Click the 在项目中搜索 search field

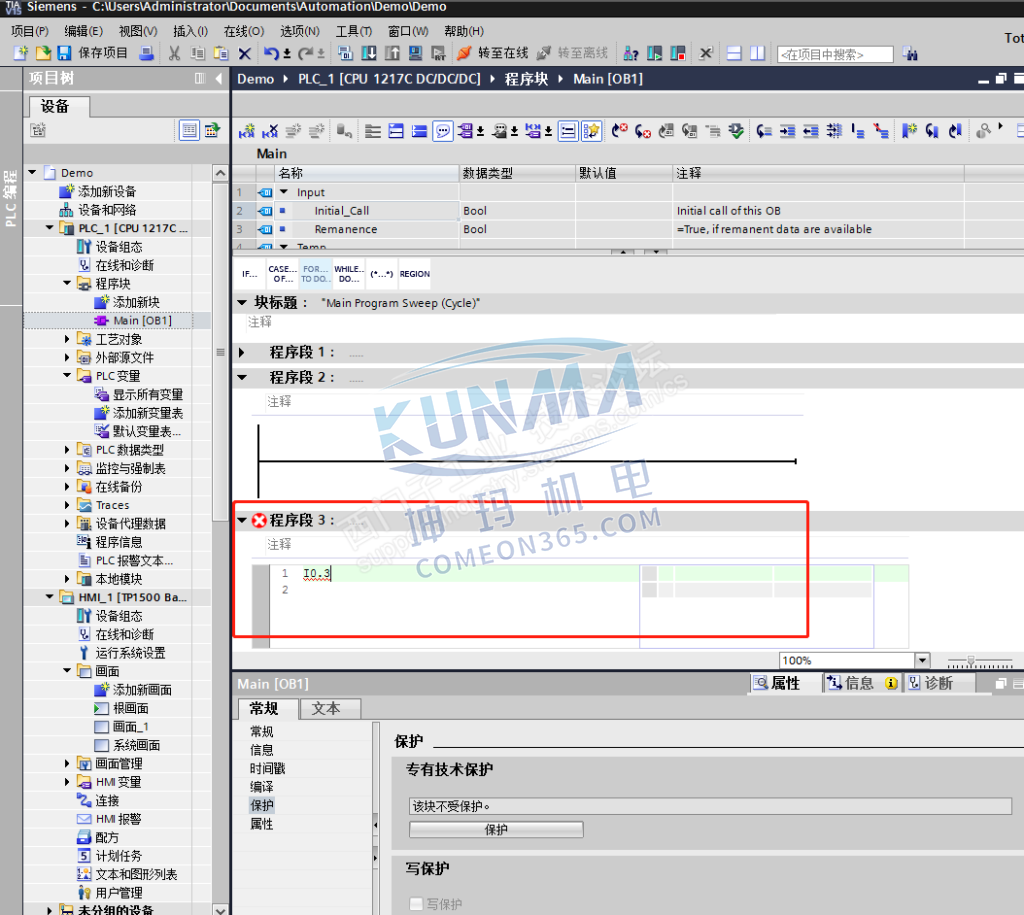pyautogui.click(x=835, y=54)
